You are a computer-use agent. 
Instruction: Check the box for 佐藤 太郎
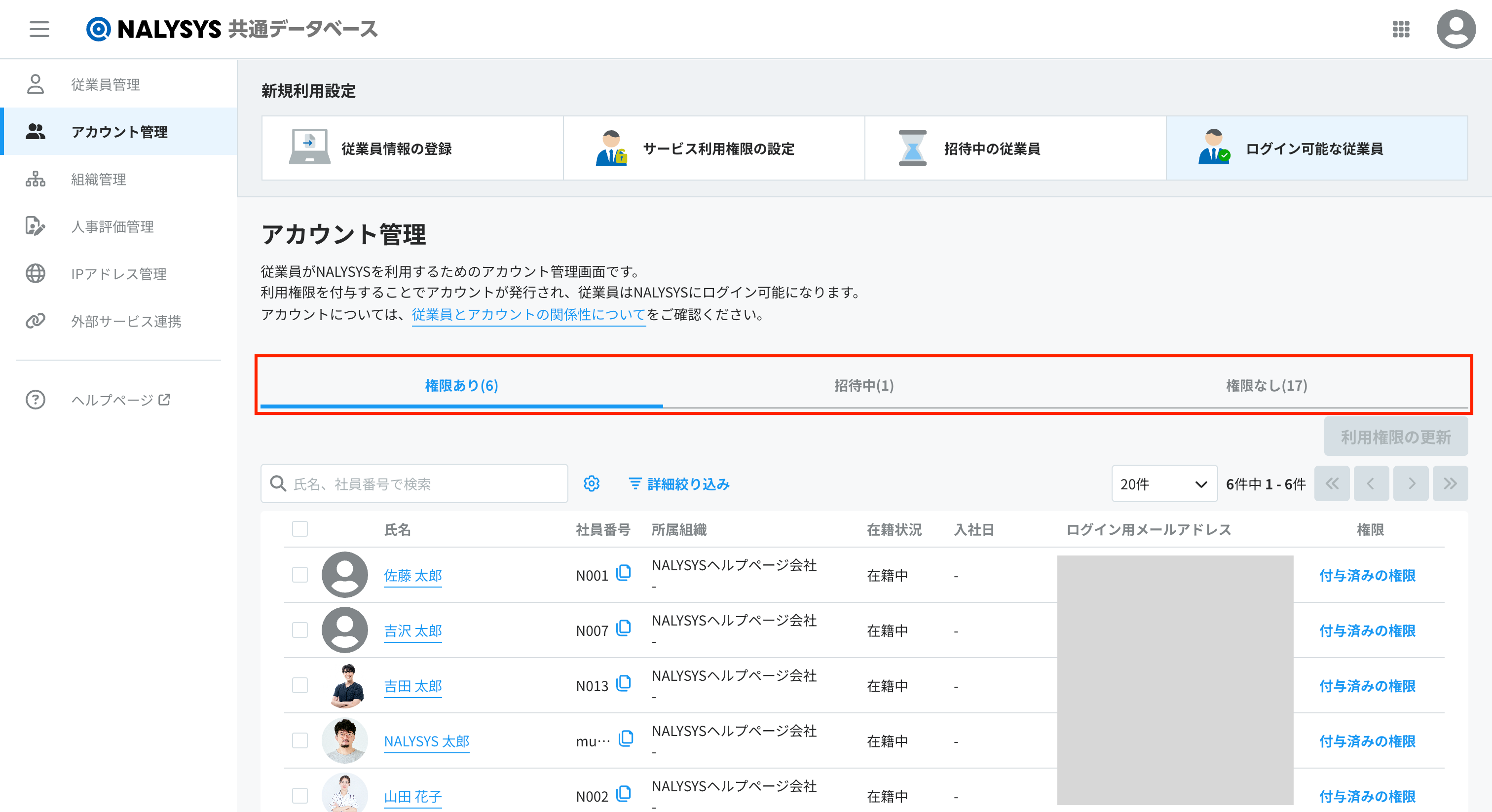(x=300, y=575)
